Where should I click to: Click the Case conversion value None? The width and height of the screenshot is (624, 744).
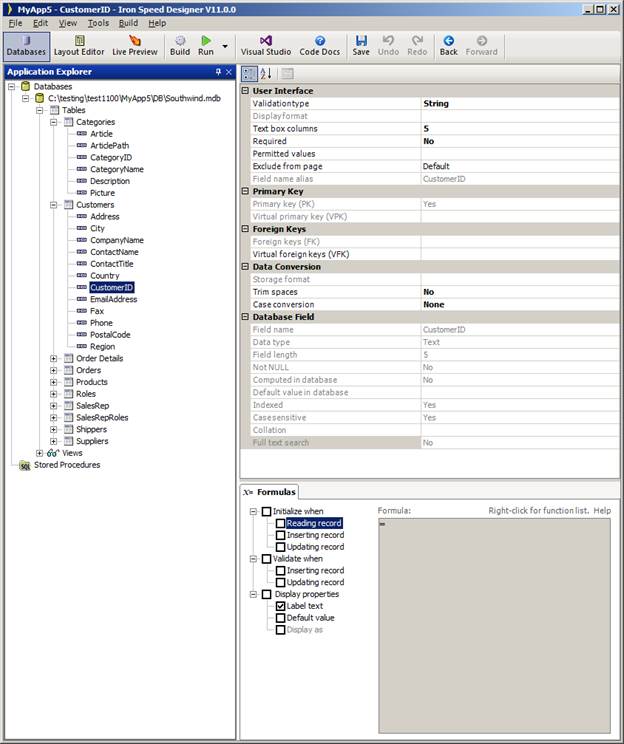point(520,304)
